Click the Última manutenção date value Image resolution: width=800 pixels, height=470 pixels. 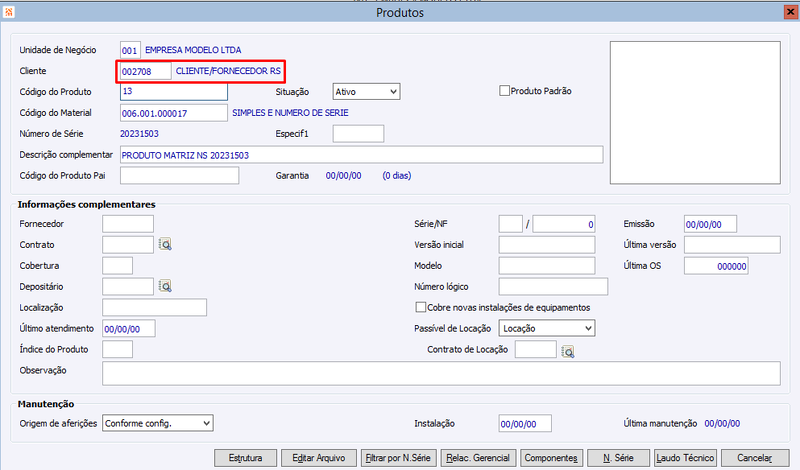point(722,424)
